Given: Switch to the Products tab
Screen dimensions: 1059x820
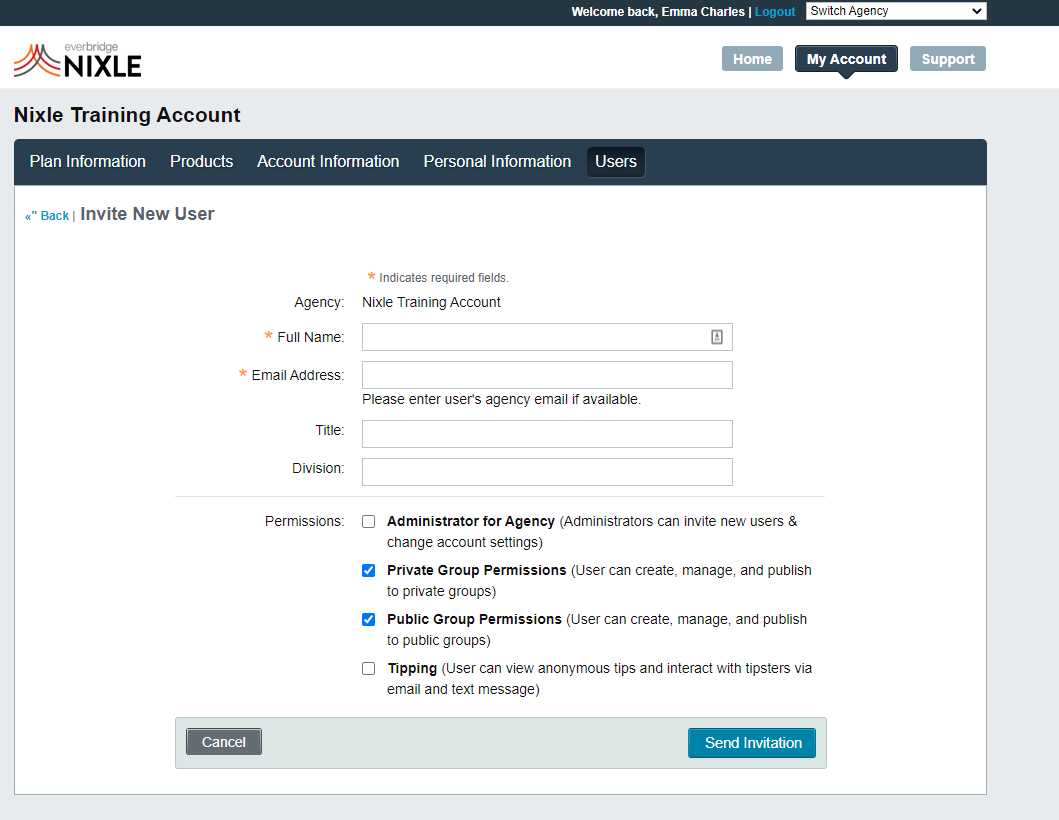Looking at the screenshot, I should pos(201,161).
